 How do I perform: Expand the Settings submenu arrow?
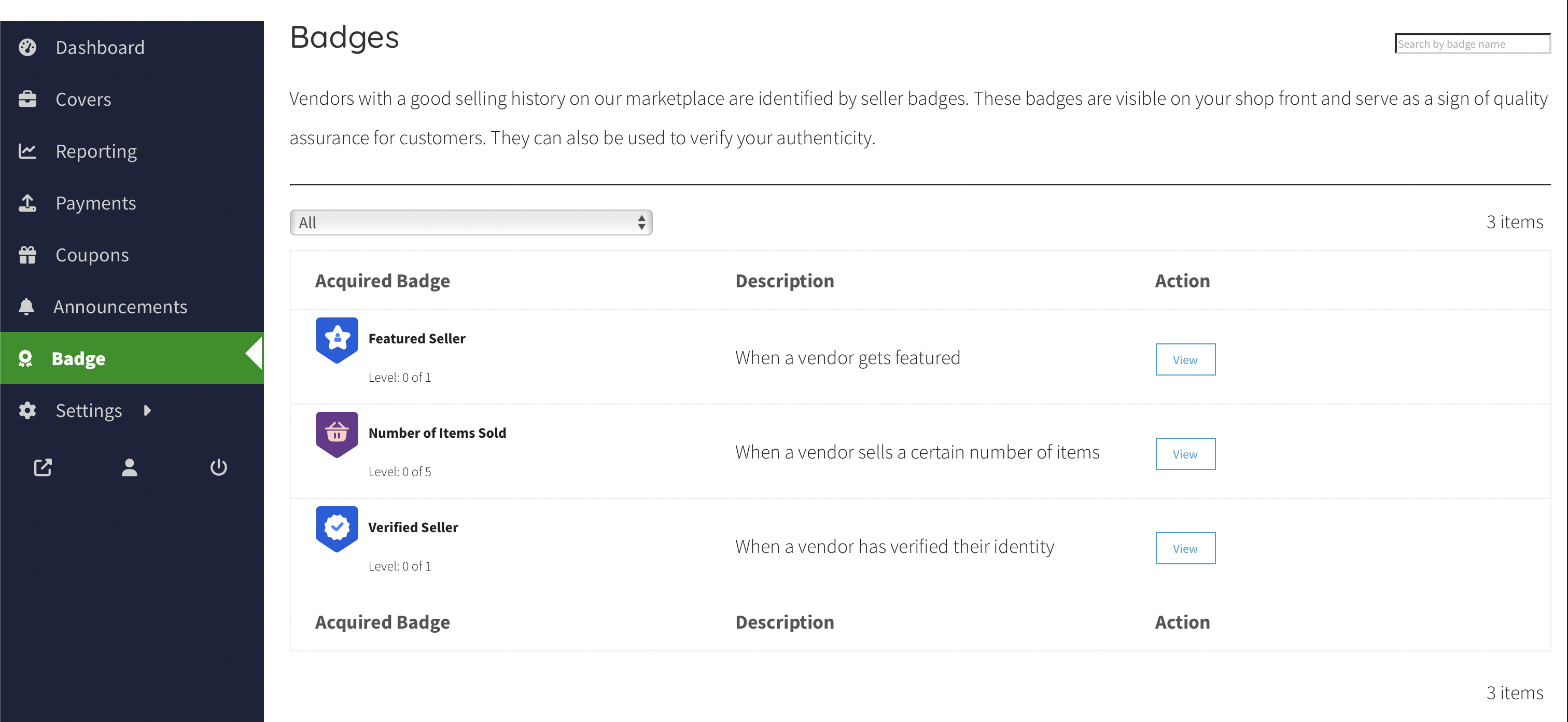pyautogui.click(x=147, y=410)
